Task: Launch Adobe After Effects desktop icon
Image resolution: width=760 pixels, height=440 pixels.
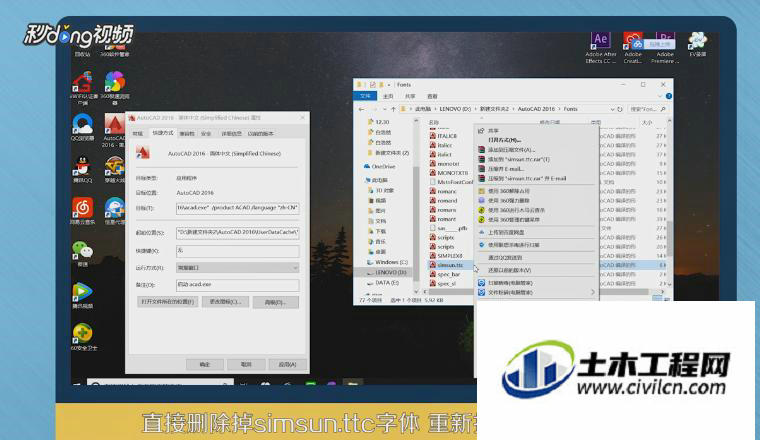Action: 601,47
